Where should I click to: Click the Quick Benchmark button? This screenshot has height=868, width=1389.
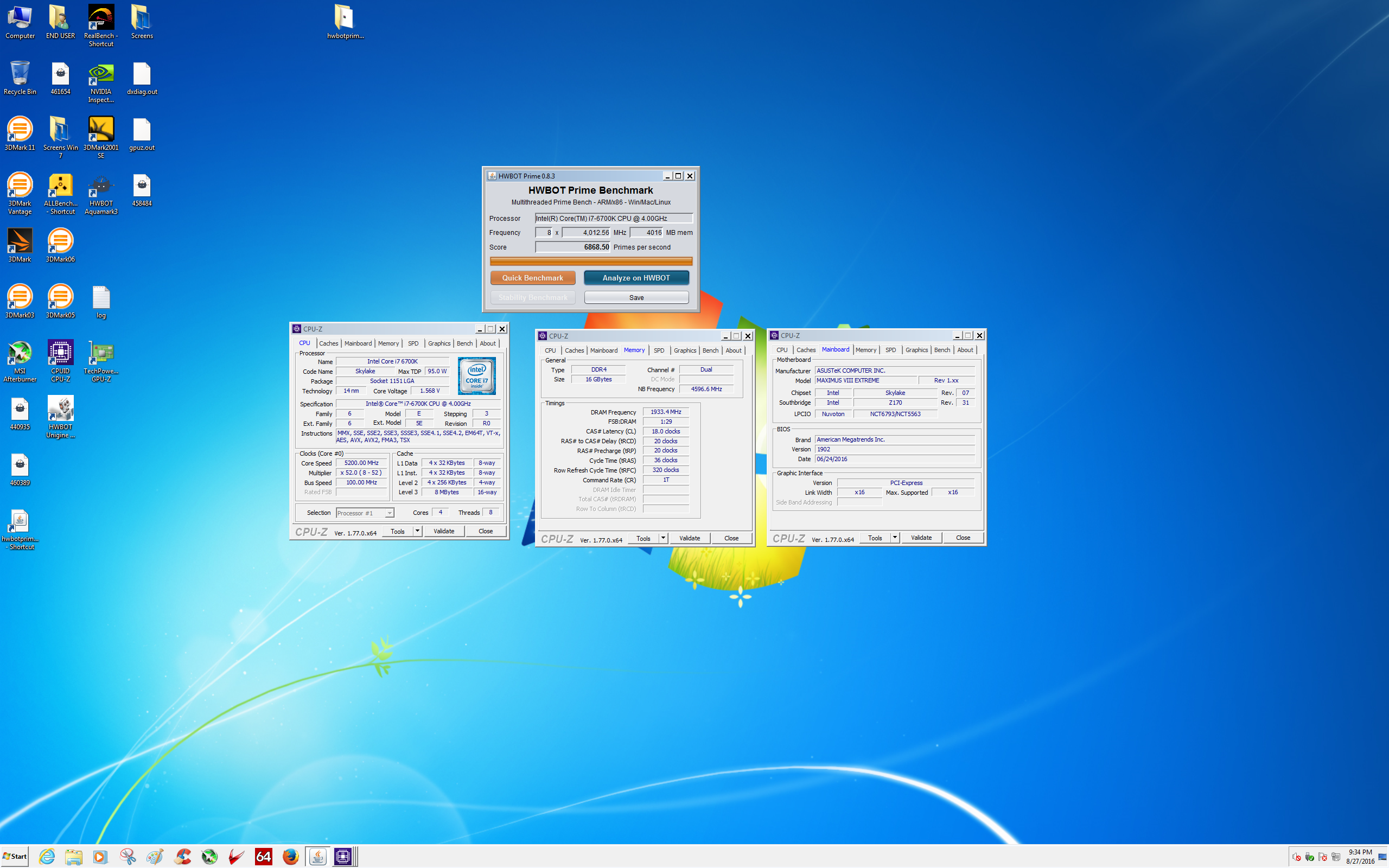pyautogui.click(x=533, y=278)
